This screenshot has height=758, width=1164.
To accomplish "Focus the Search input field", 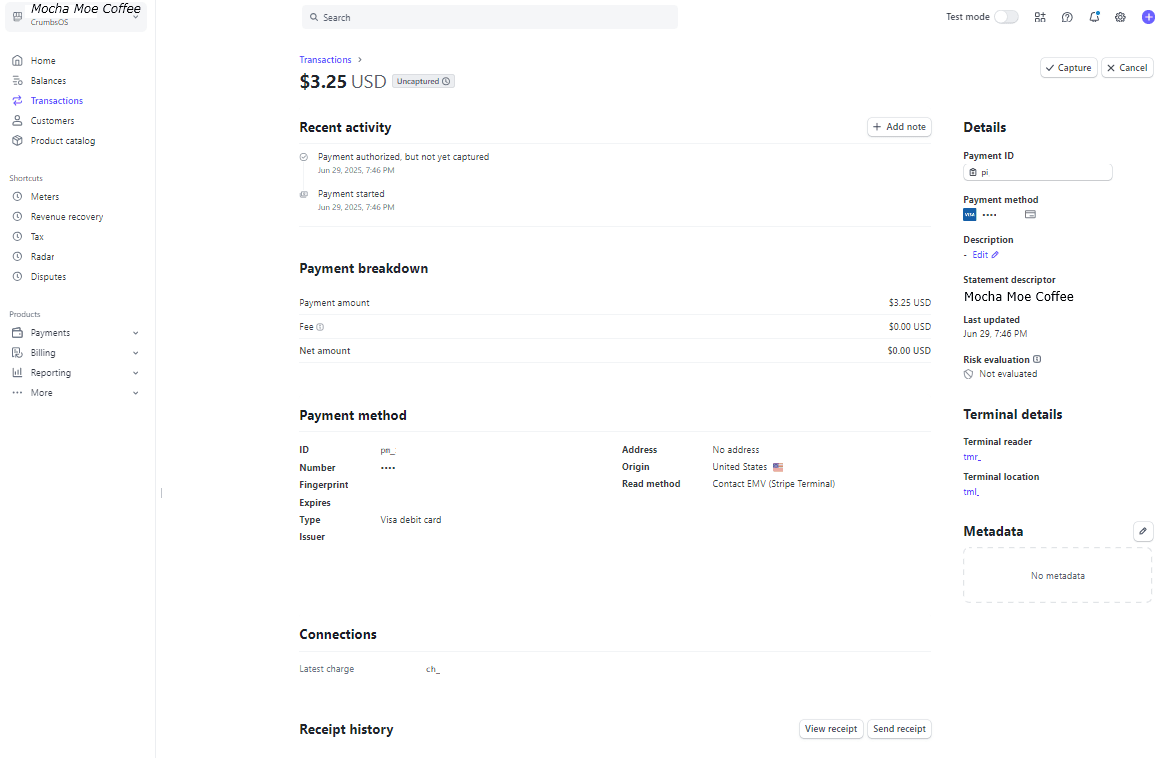I will (489, 17).
